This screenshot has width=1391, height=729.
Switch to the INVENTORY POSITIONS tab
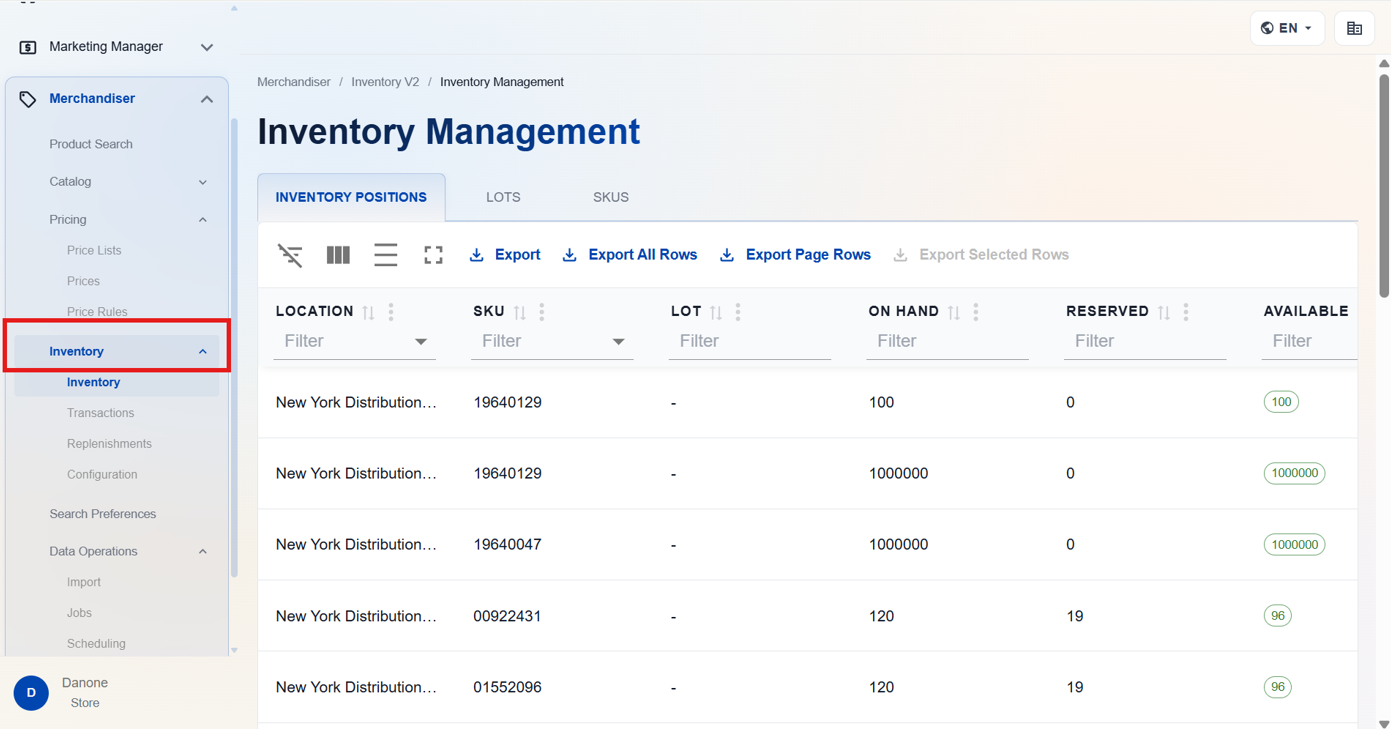351,197
